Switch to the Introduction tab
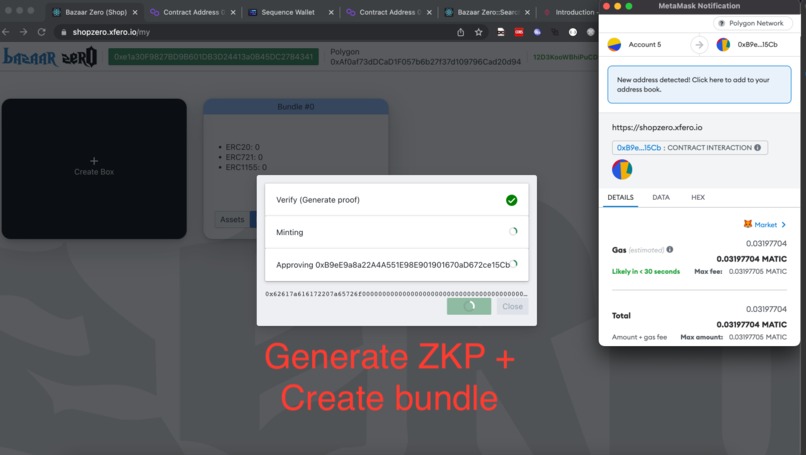 (570, 12)
